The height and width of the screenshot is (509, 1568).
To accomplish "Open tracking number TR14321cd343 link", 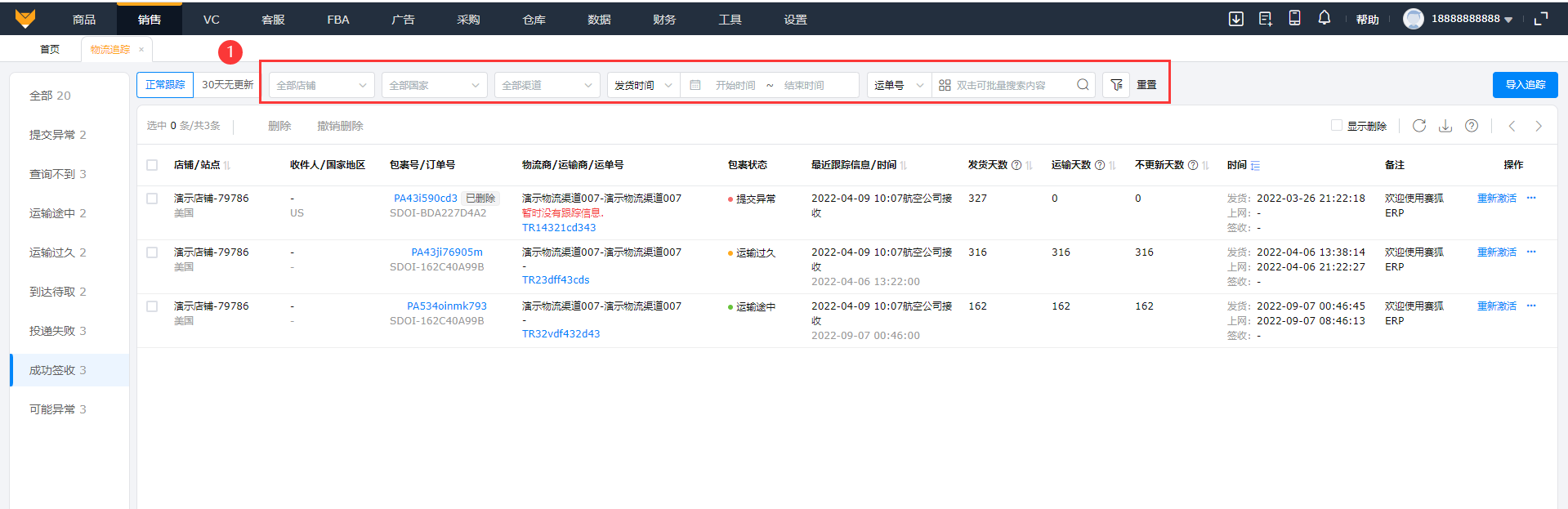I will (x=559, y=228).
